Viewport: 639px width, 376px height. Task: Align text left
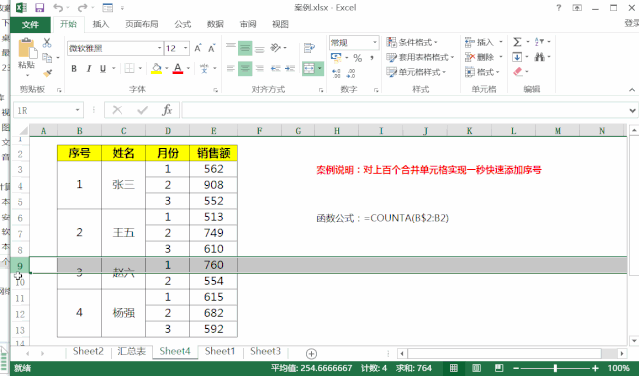(231, 68)
